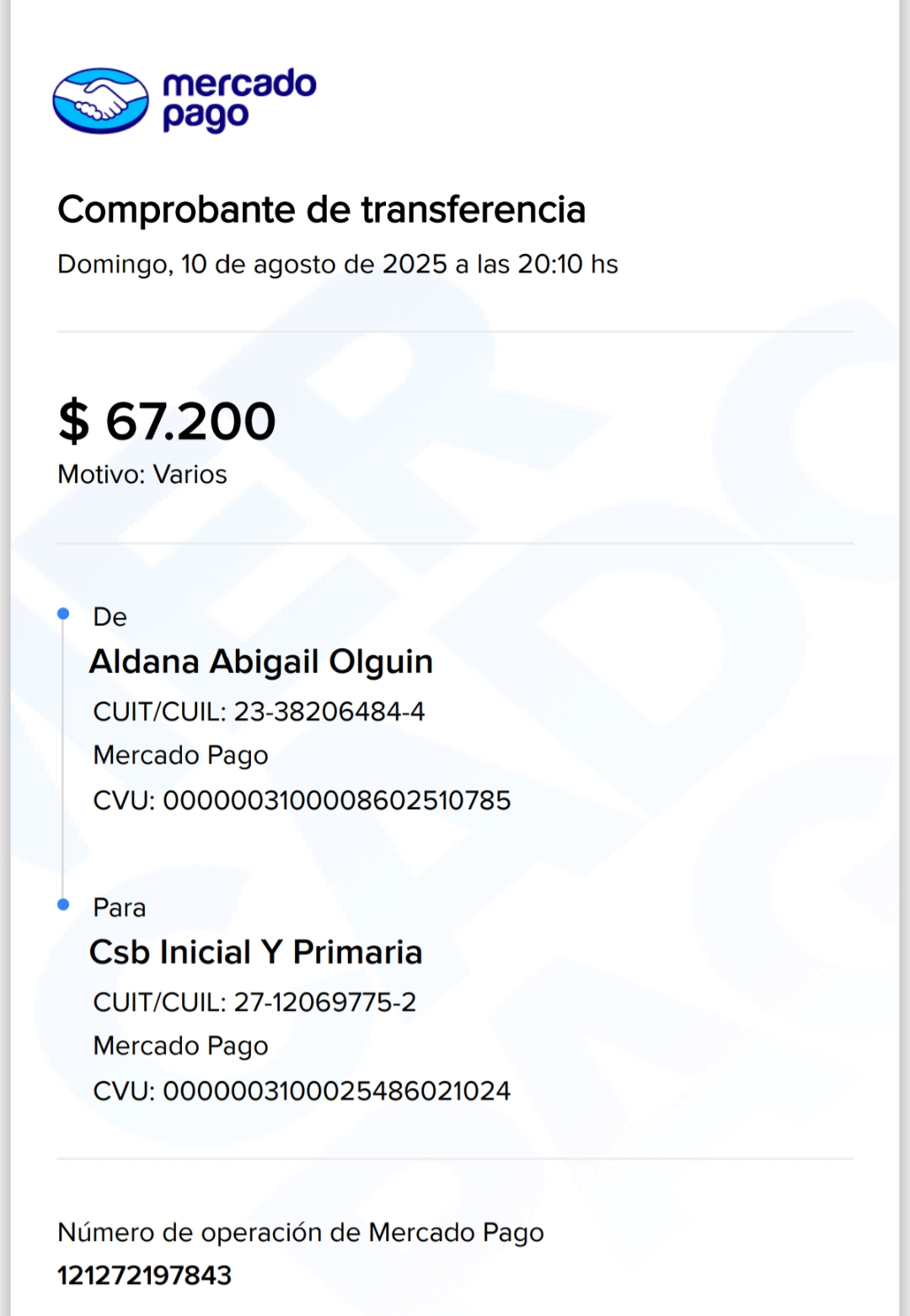910x1316 pixels.
Task: Click the mercado pago wordmark text
Action: click(238, 100)
